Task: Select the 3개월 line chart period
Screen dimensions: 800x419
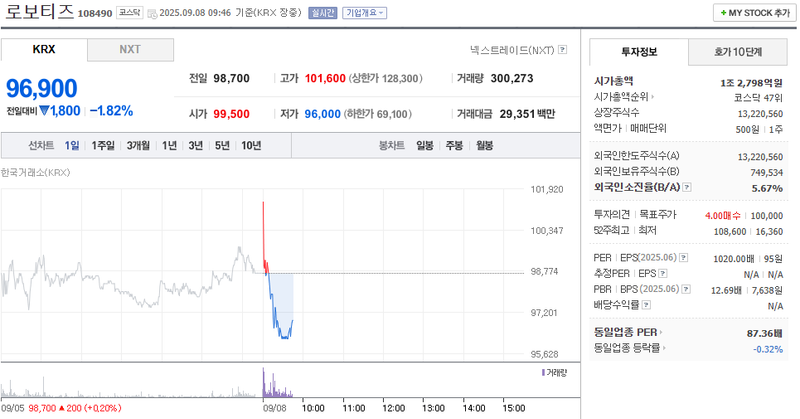Action: 138,145
